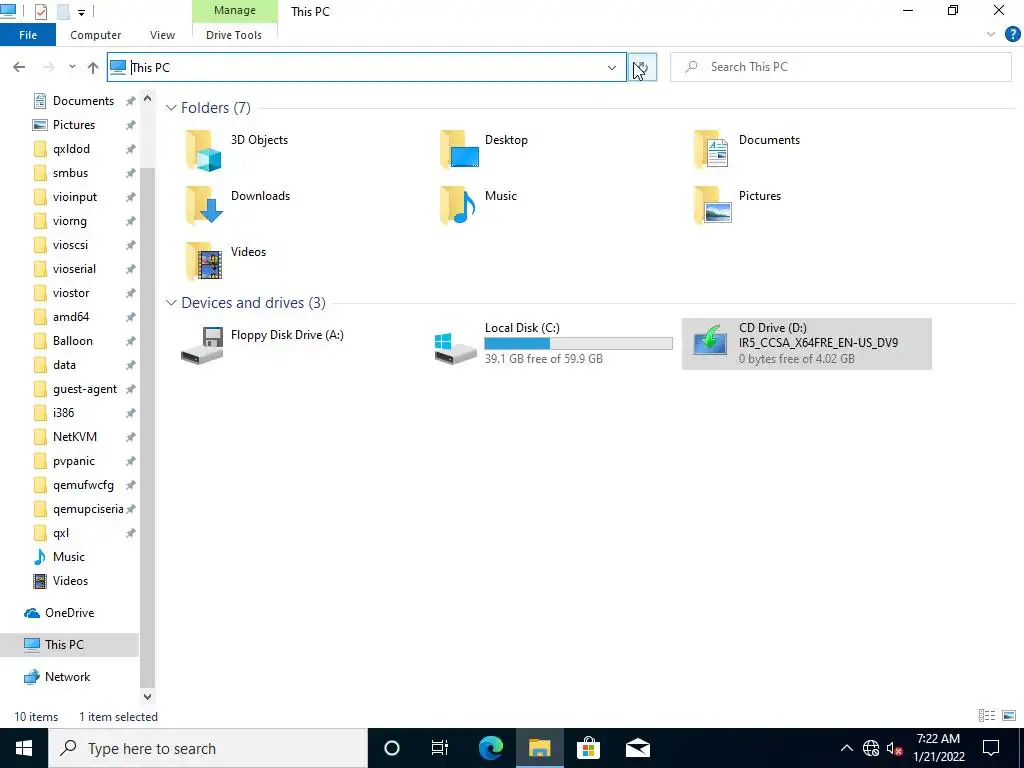Click the This PC address bar field
The image size is (1024, 768).
click(366, 67)
